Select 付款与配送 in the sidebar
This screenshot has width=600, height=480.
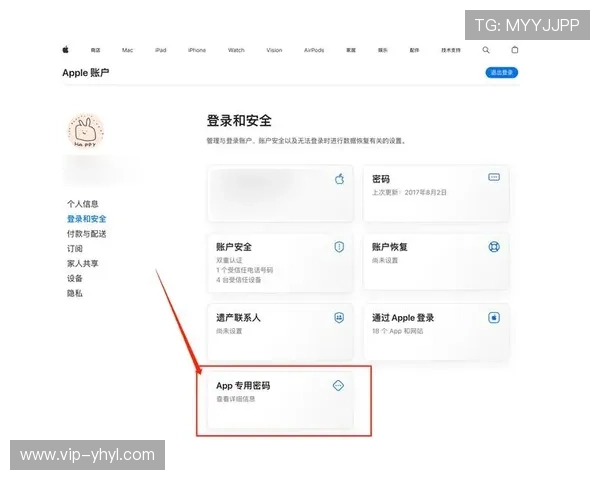(x=86, y=233)
